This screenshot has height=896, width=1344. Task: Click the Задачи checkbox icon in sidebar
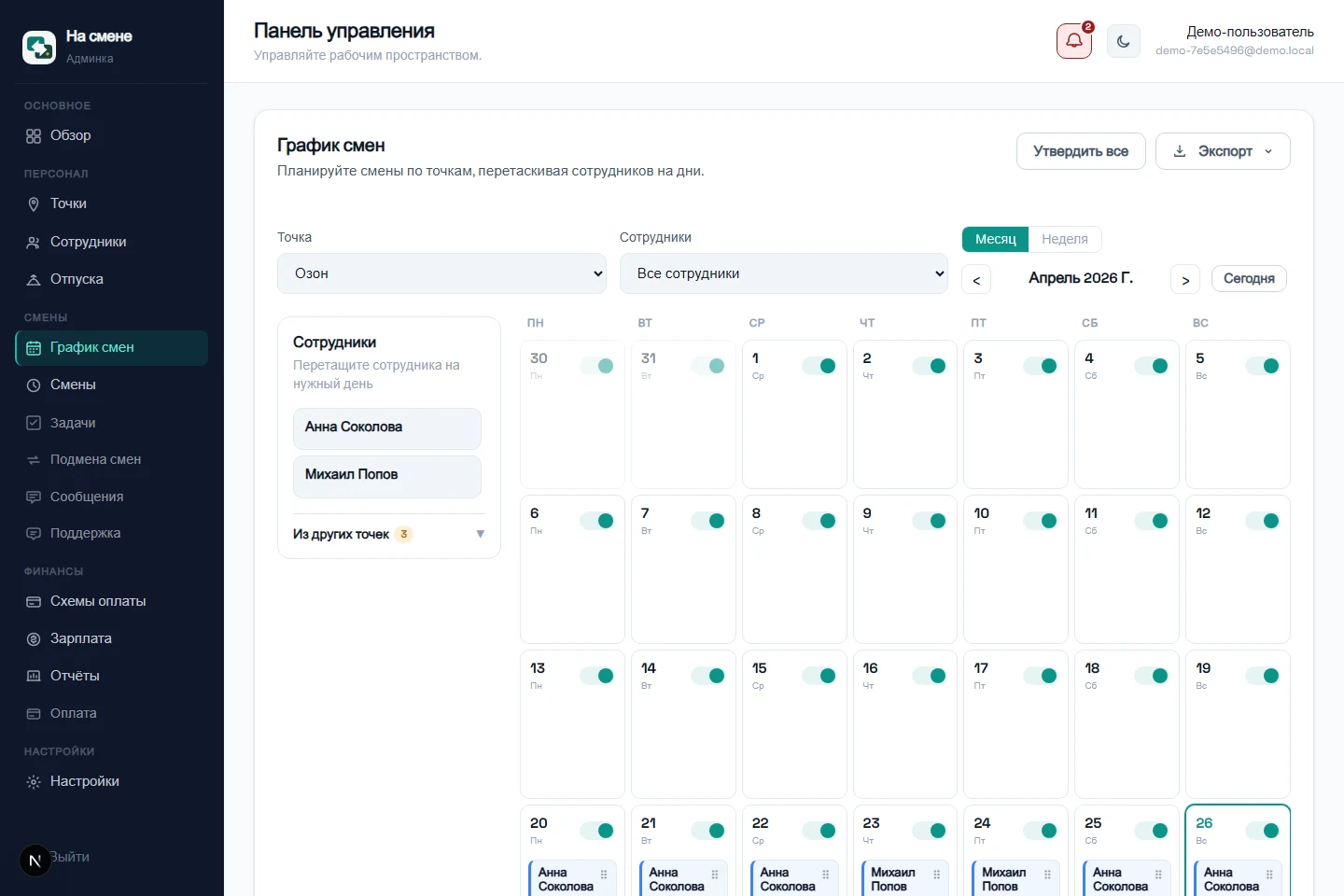tap(34, 423)
